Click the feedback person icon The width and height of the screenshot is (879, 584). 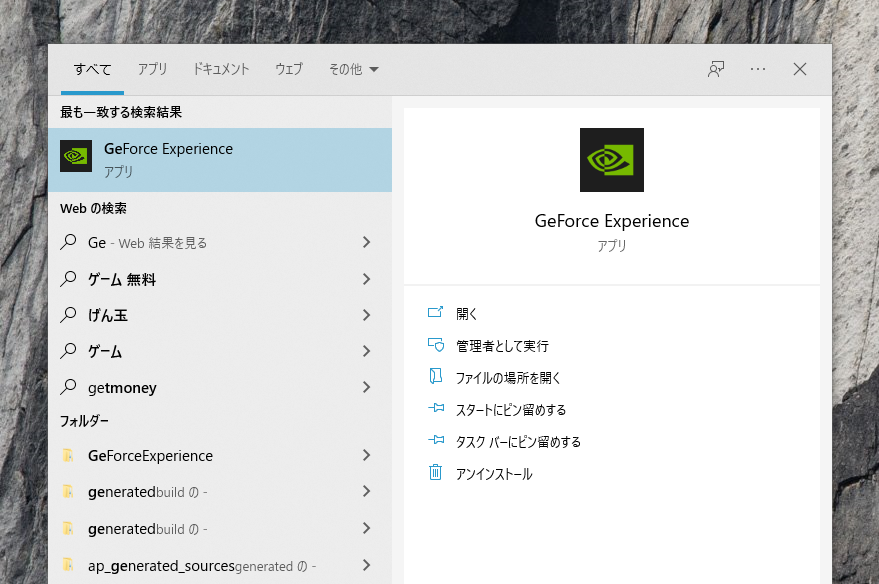716,69
